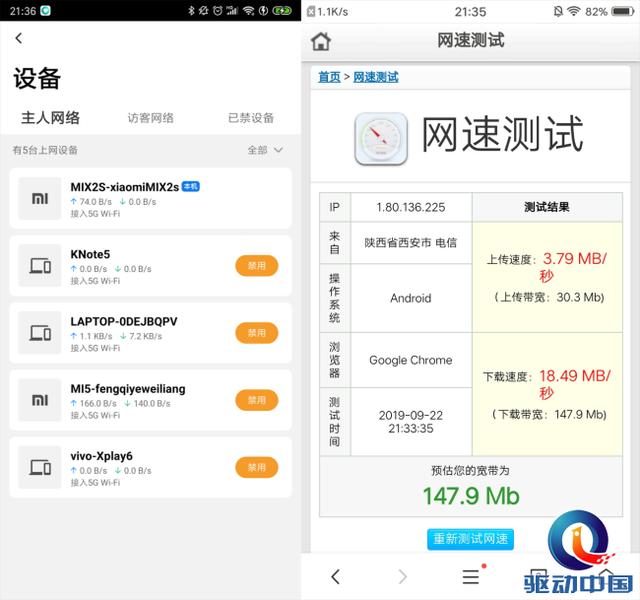The width and height of the screenshot is (640, 600).
Task: Switch to the 主人网络 tab
Action: point(50,118)
